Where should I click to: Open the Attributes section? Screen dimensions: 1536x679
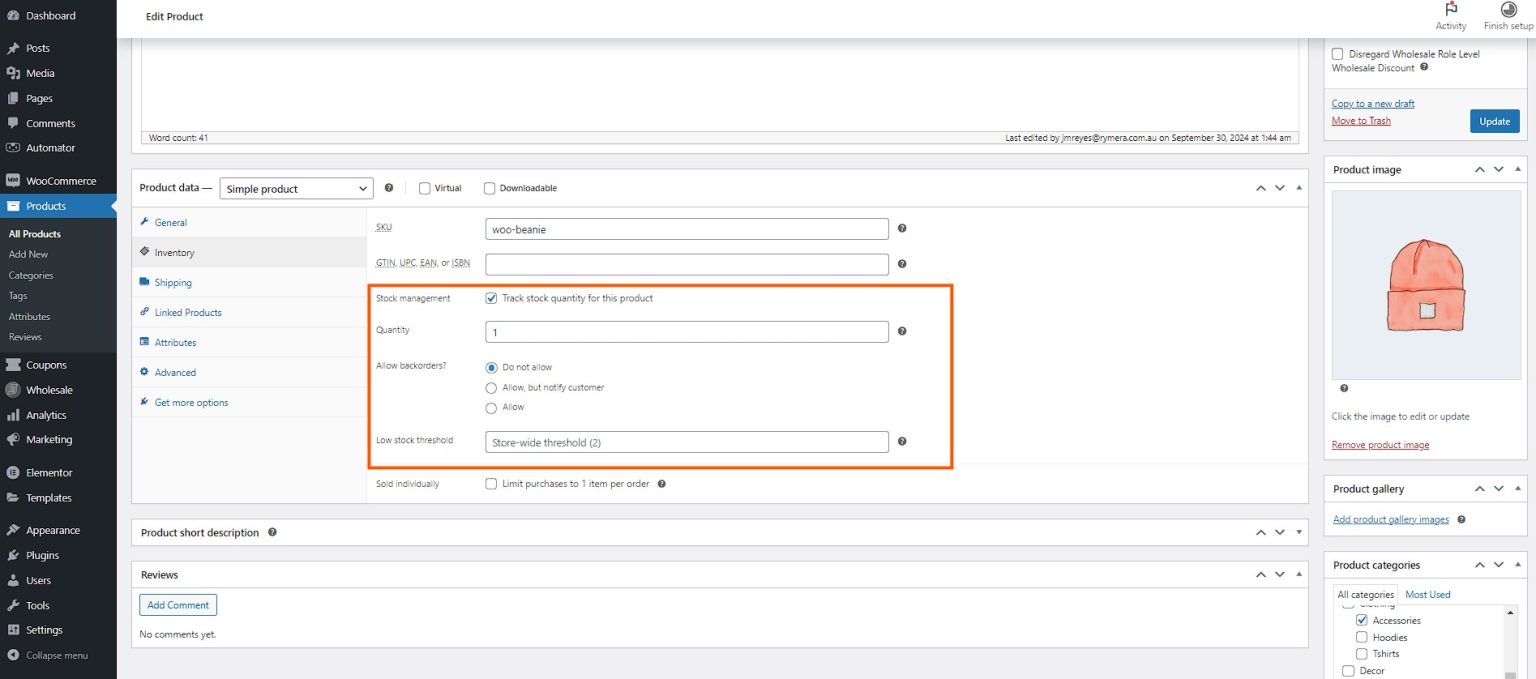(x=177, y=342)
